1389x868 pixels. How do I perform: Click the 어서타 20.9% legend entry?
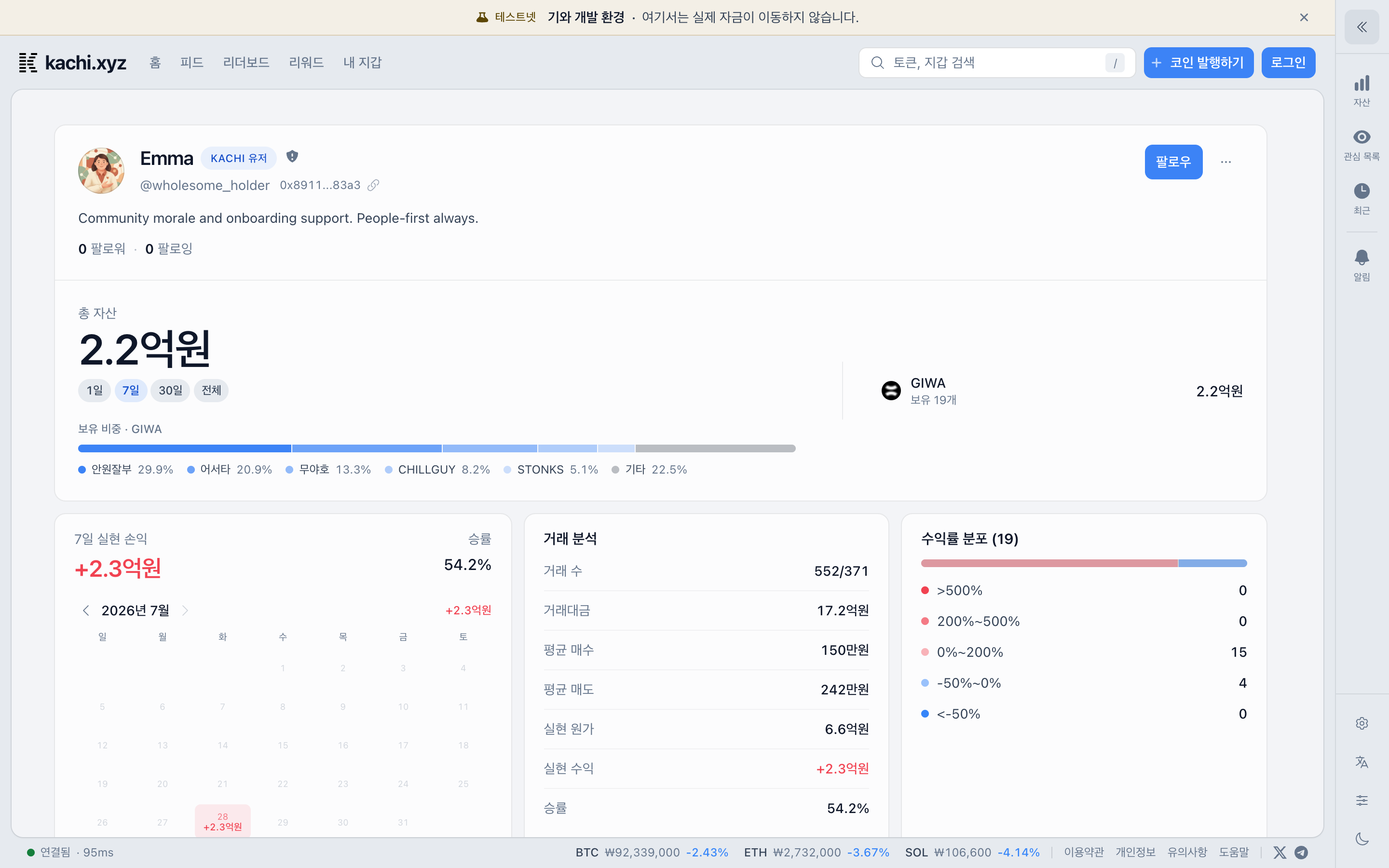[x=230, y=470]
